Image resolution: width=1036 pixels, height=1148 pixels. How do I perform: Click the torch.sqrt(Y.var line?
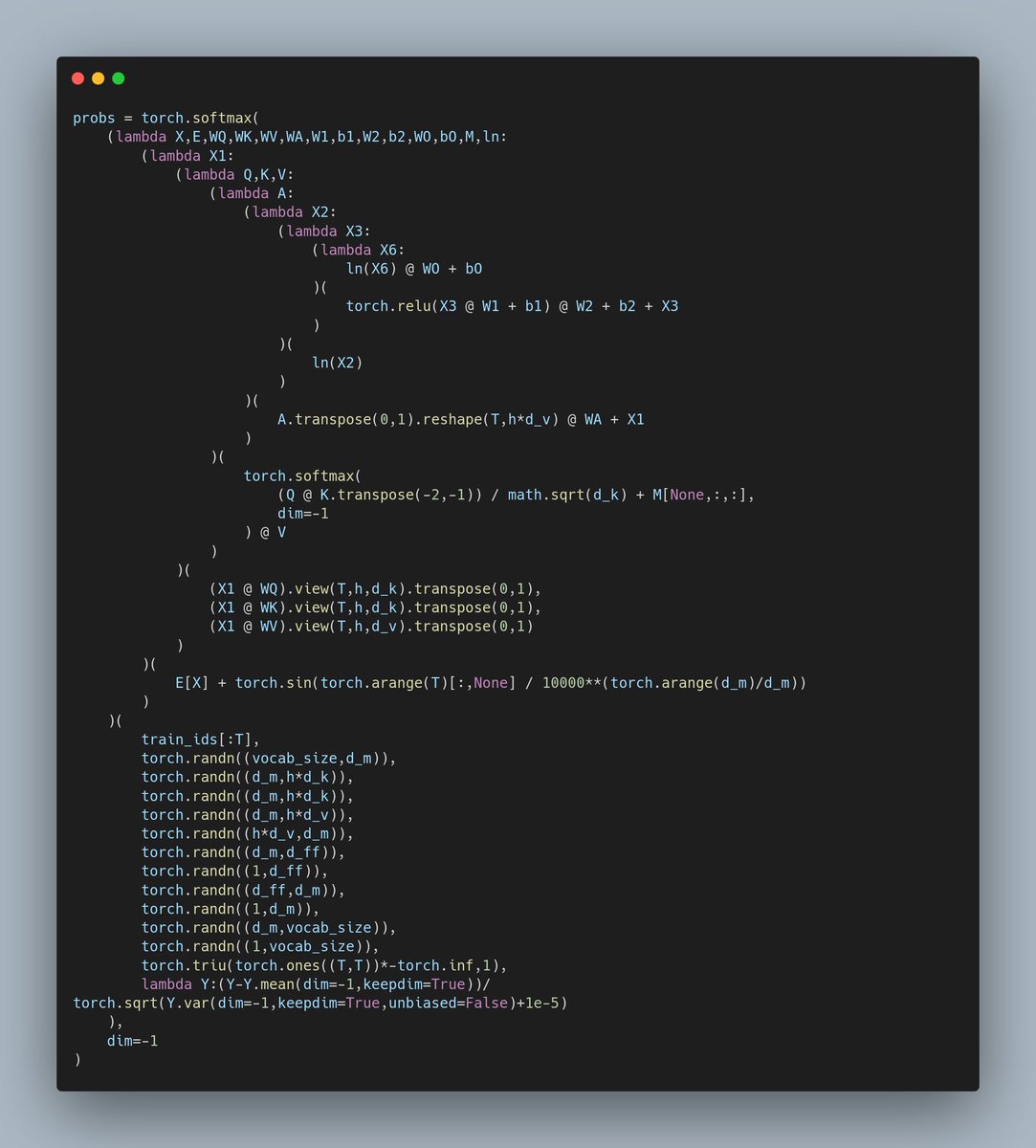(320, 1003)
